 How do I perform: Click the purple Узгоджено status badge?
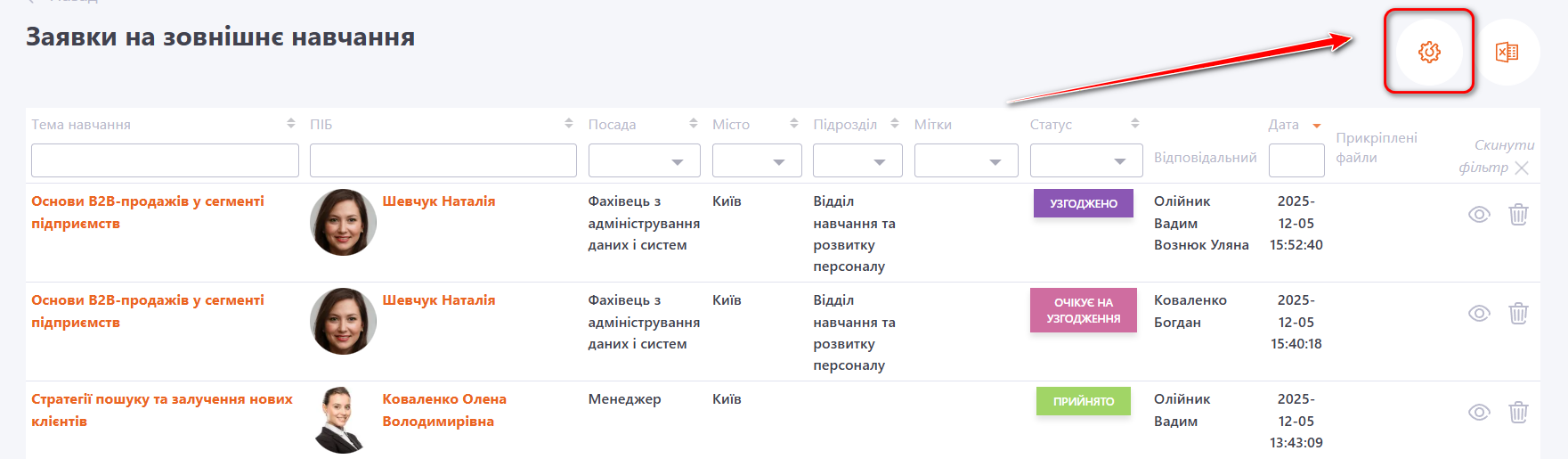click(x=1083, y=203)
